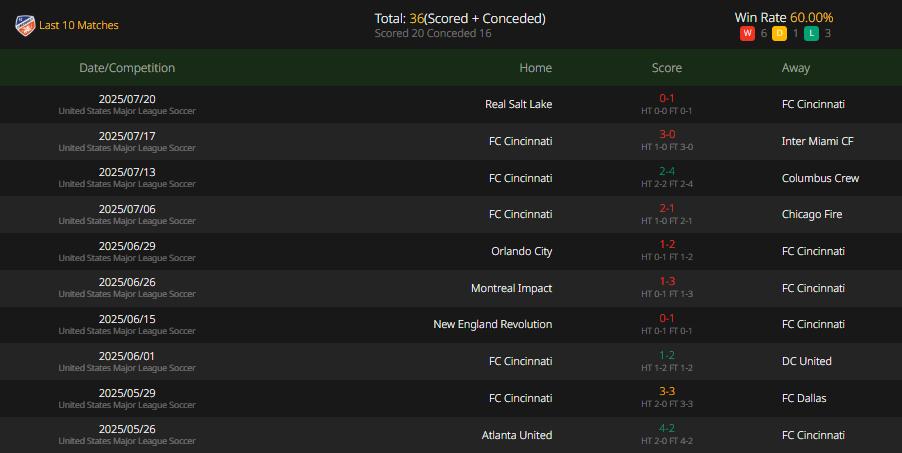The width and height of the screenshot is (902, 453).
Task: Select the 2025/07/20 match date
Action: tap(127, 99)
